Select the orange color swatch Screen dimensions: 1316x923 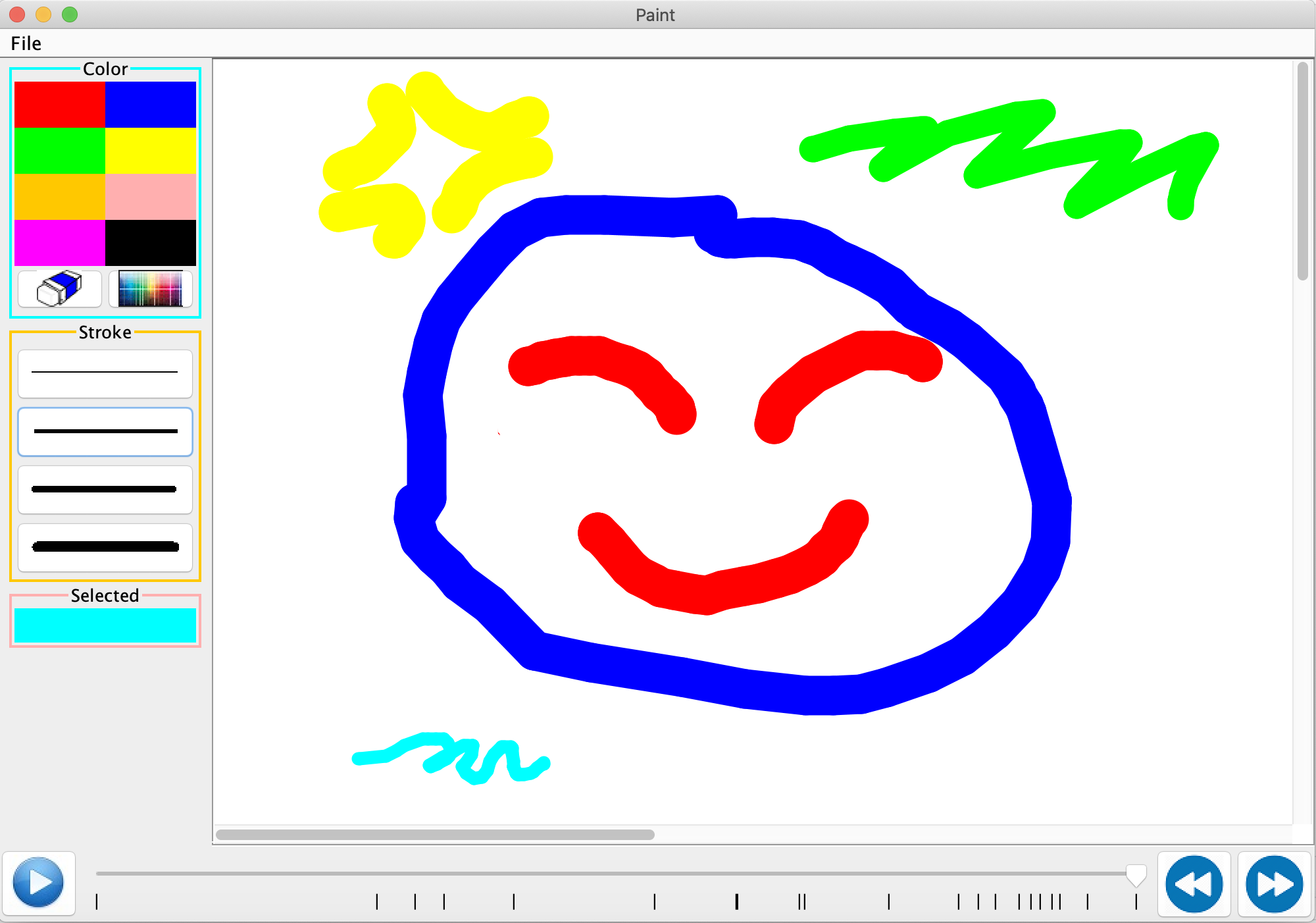(60, 197)
